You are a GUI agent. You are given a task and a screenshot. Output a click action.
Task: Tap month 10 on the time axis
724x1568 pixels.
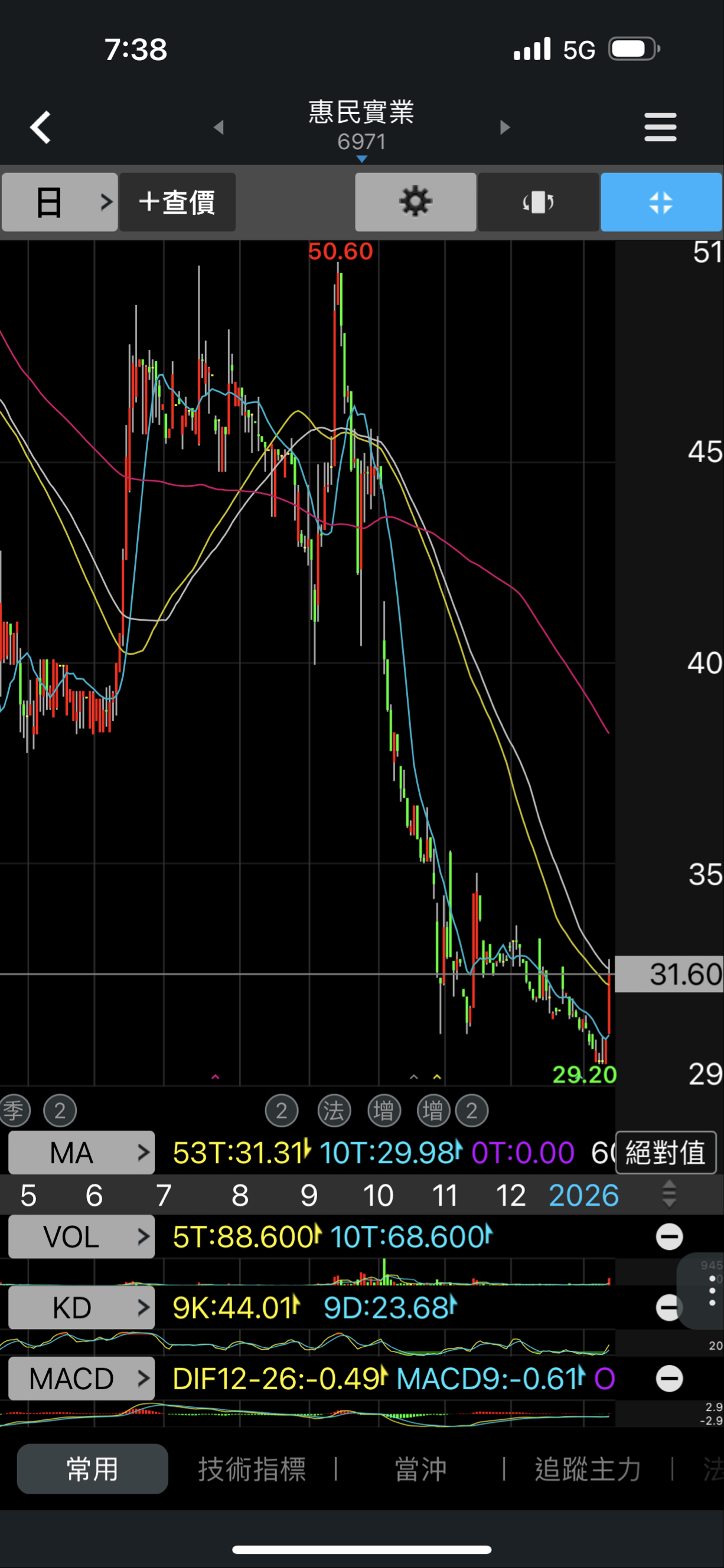pyautogui.click(x=378, y=1195)
